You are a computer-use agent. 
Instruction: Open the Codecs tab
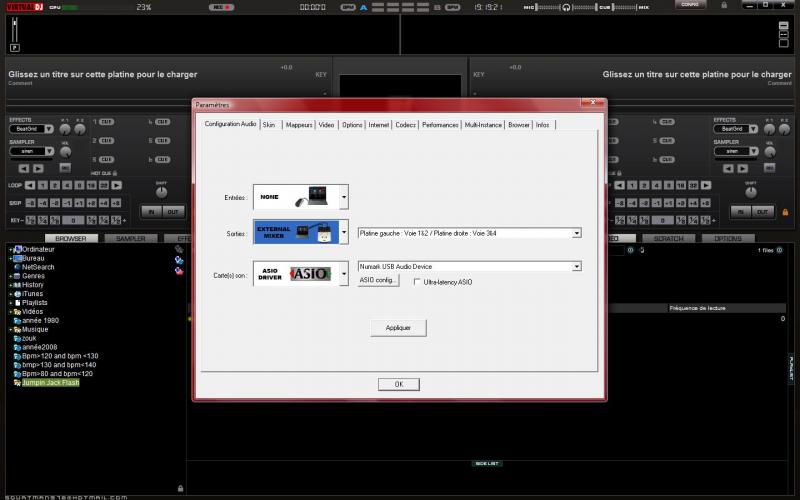pyautogui.click(x=405, y=125)
